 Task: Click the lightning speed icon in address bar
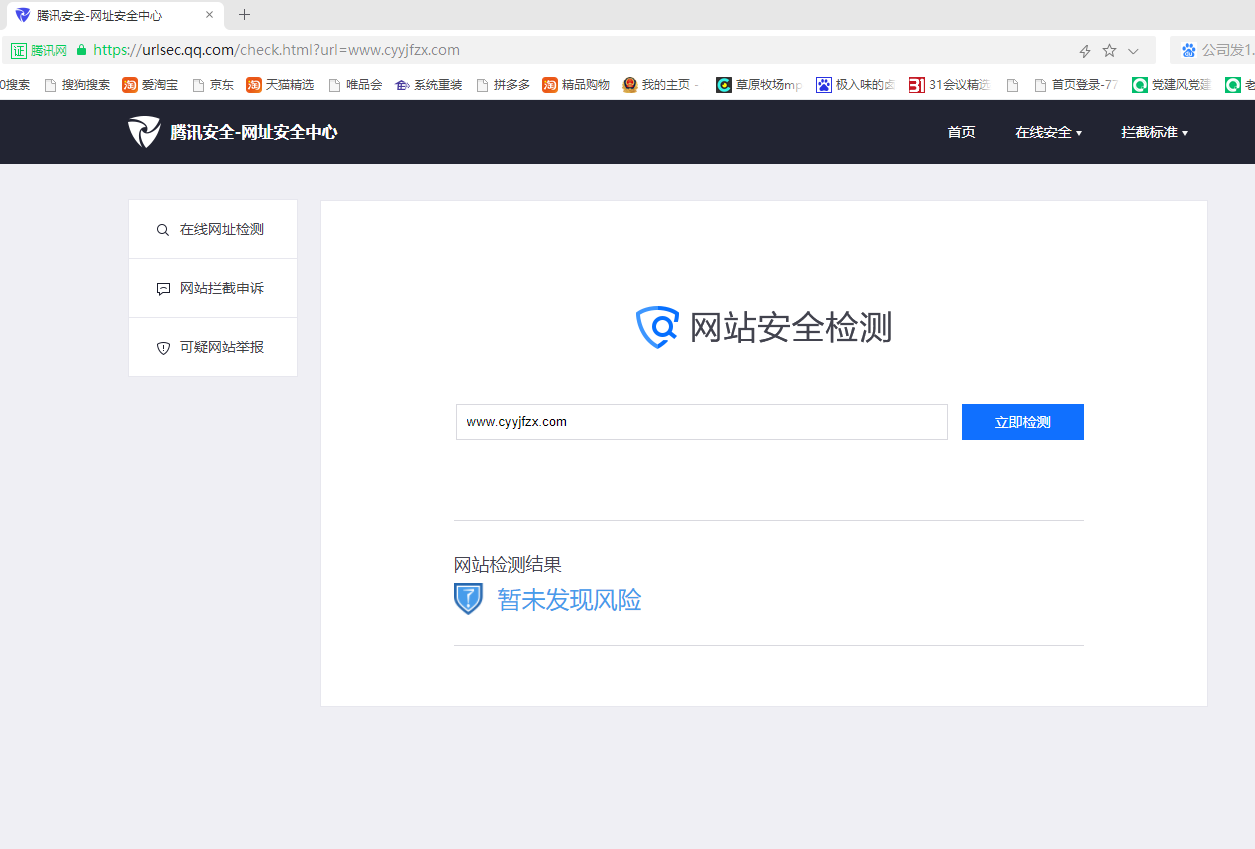(x=1085, y=51)
